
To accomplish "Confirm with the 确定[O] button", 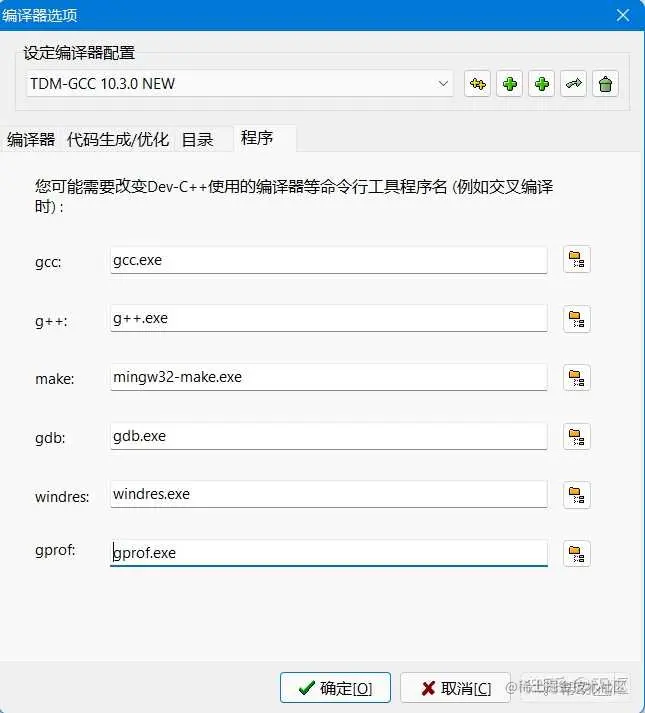I will point(335,688).
